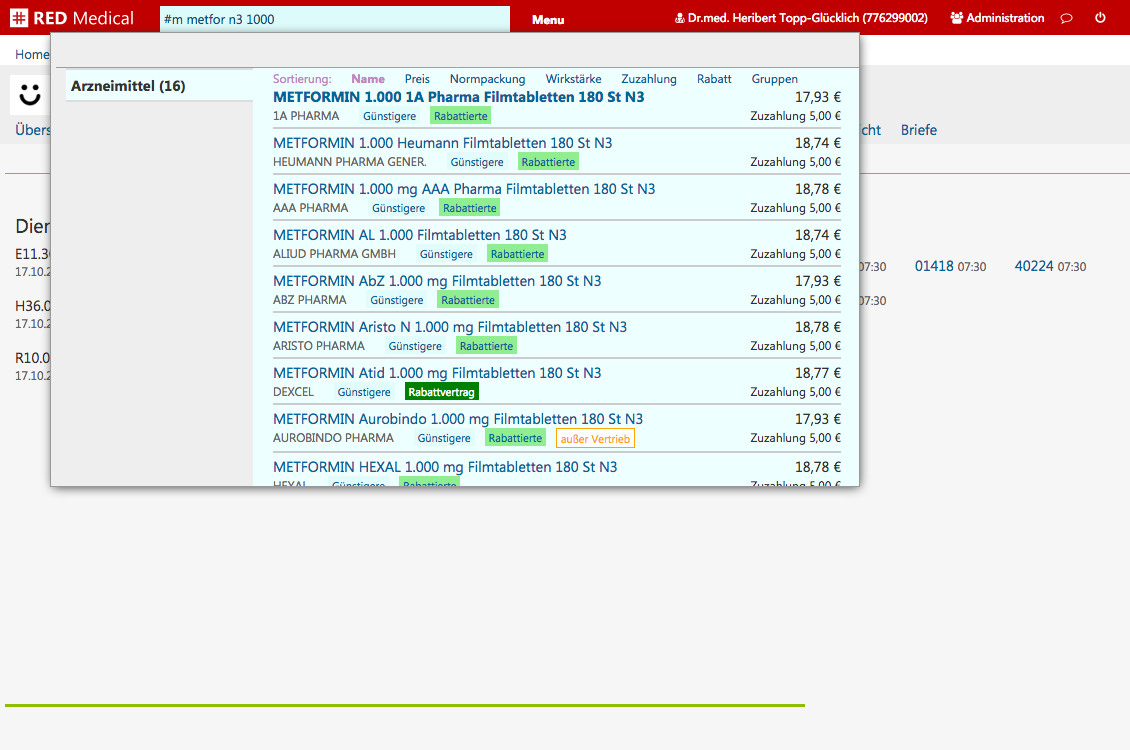This screenshot has height=750, width=1130.
Task: Click Rabattierte for AAA PHARMA
Action: [470, 208]
